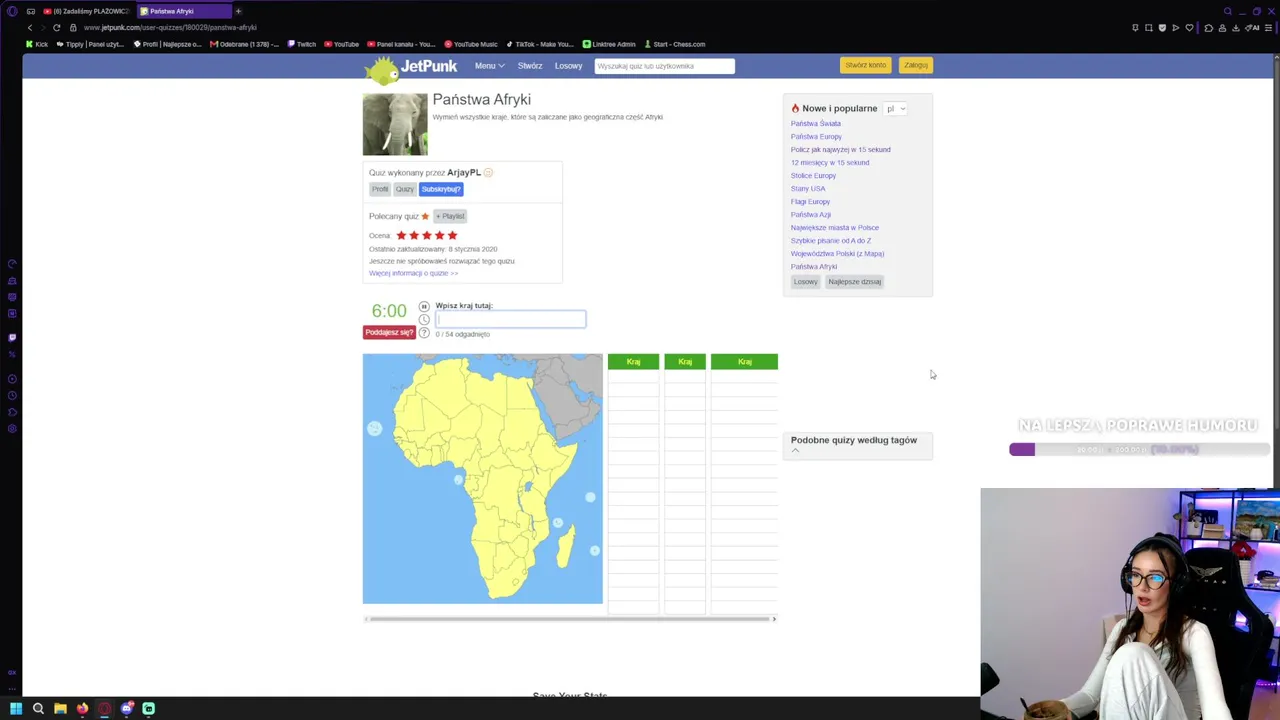Click the fifth red rating star
This screenshot has height=720, width=1280.
(x=452, y=236)
